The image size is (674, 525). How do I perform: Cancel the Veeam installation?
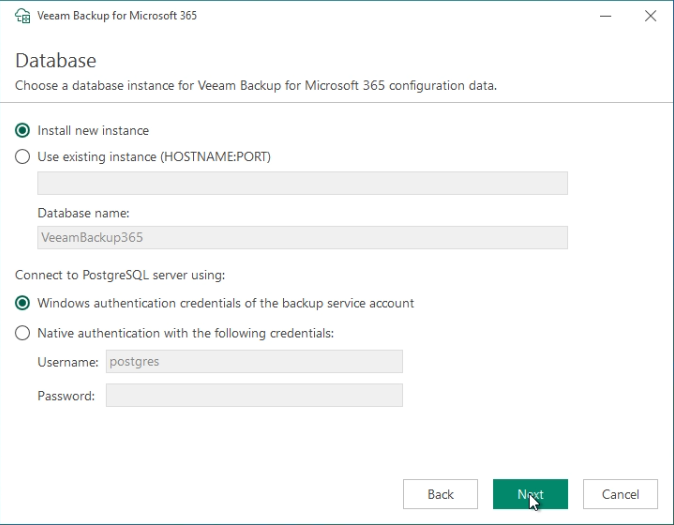[x=620, y=494]
